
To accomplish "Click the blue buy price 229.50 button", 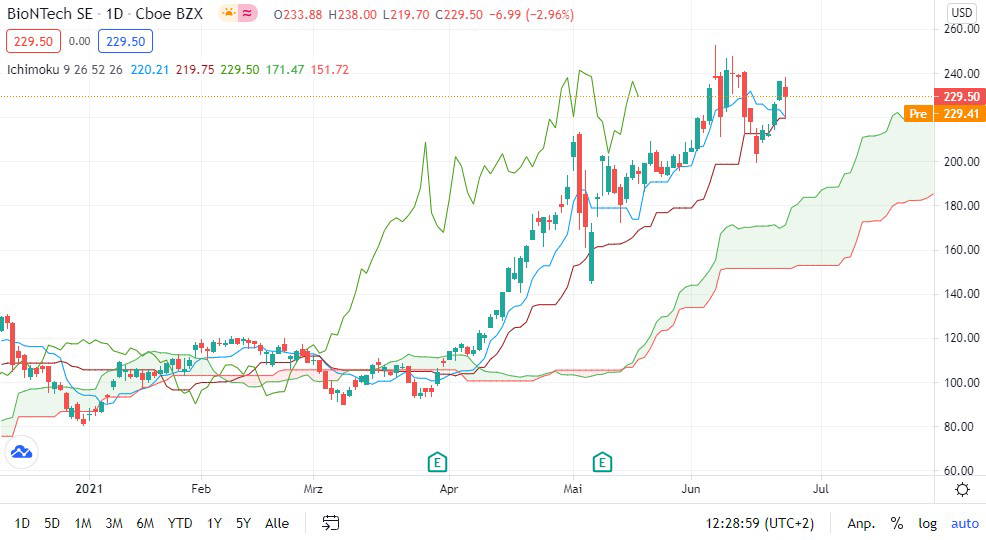I will (x=125, y=41).
